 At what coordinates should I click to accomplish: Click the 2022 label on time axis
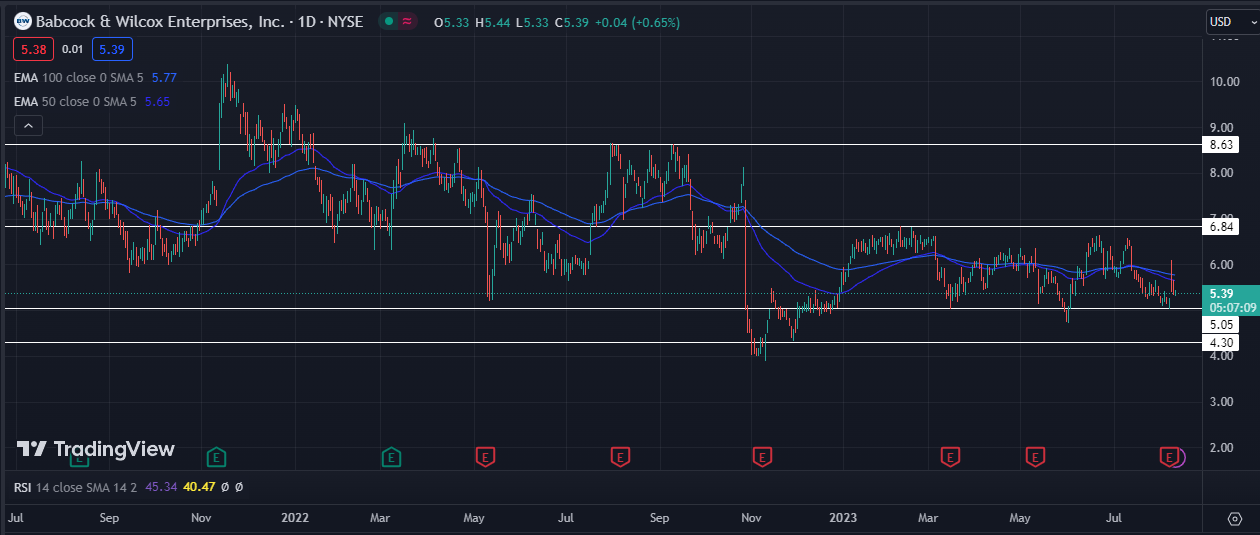pos(294,518)
